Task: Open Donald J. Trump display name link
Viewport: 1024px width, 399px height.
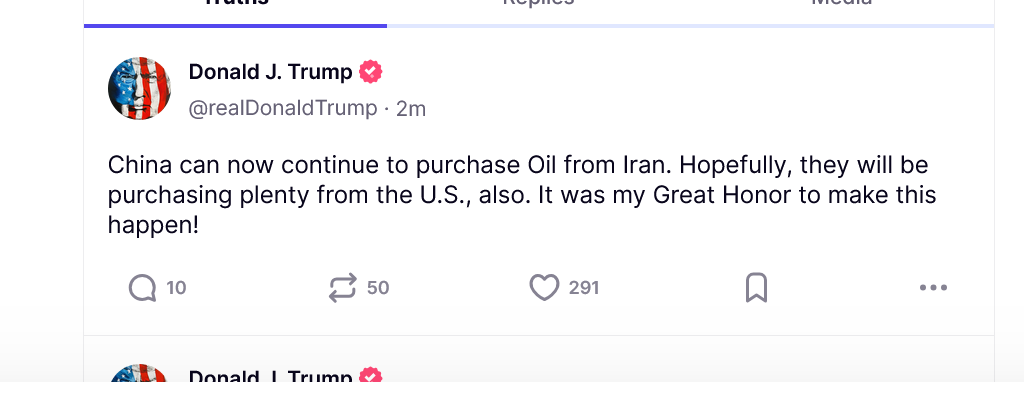Action: [x=270, y=72]
